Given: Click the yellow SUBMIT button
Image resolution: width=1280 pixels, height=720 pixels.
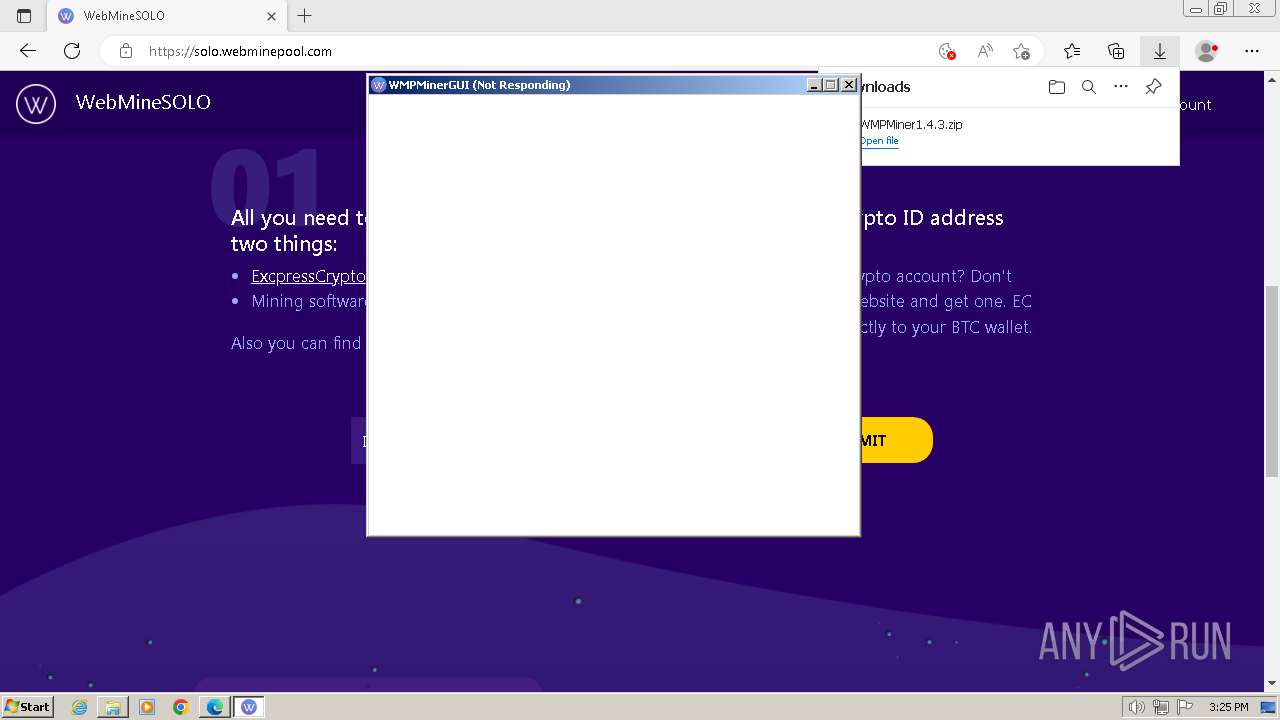Looking at the screenshot, I should (896, 440).
